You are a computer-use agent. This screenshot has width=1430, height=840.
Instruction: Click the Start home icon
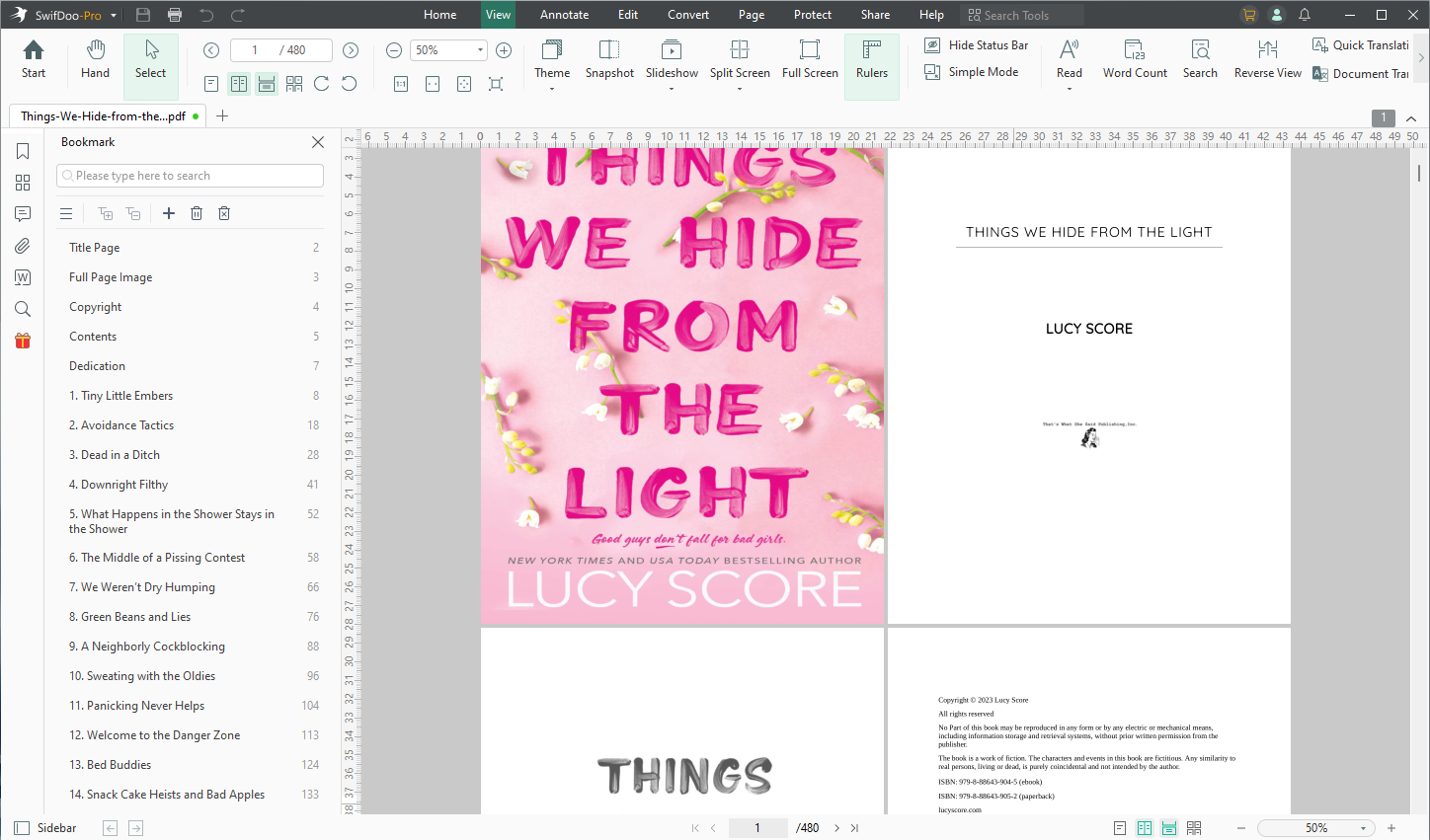(34, 59)
